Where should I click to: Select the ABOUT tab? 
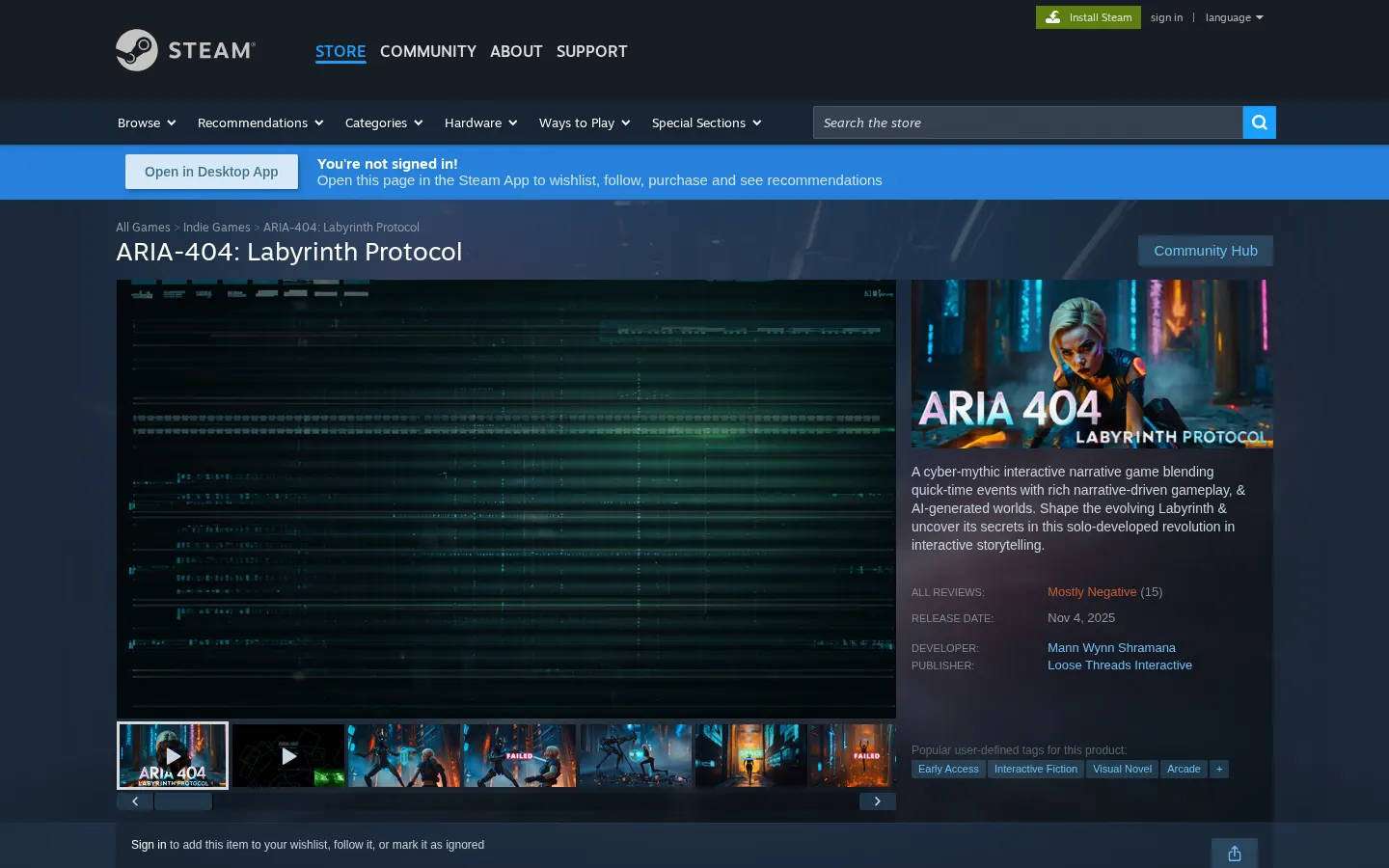[x=516, y=51]
